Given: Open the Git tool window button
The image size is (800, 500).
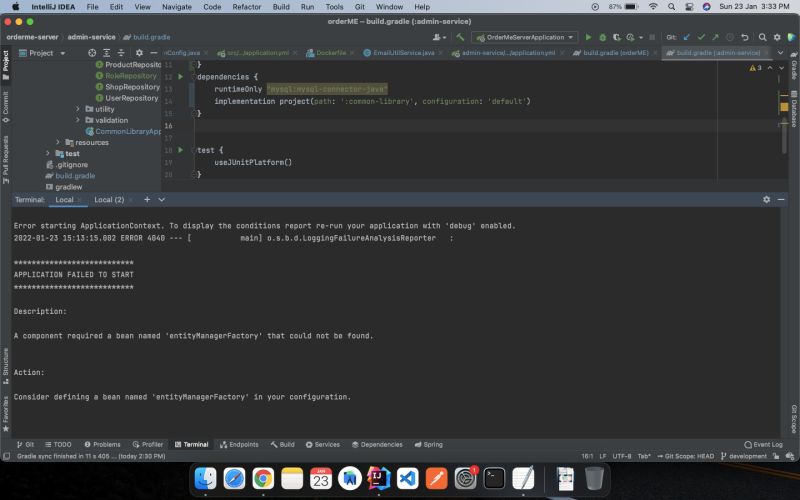Looking at the screenshot, I should (25, 444).
